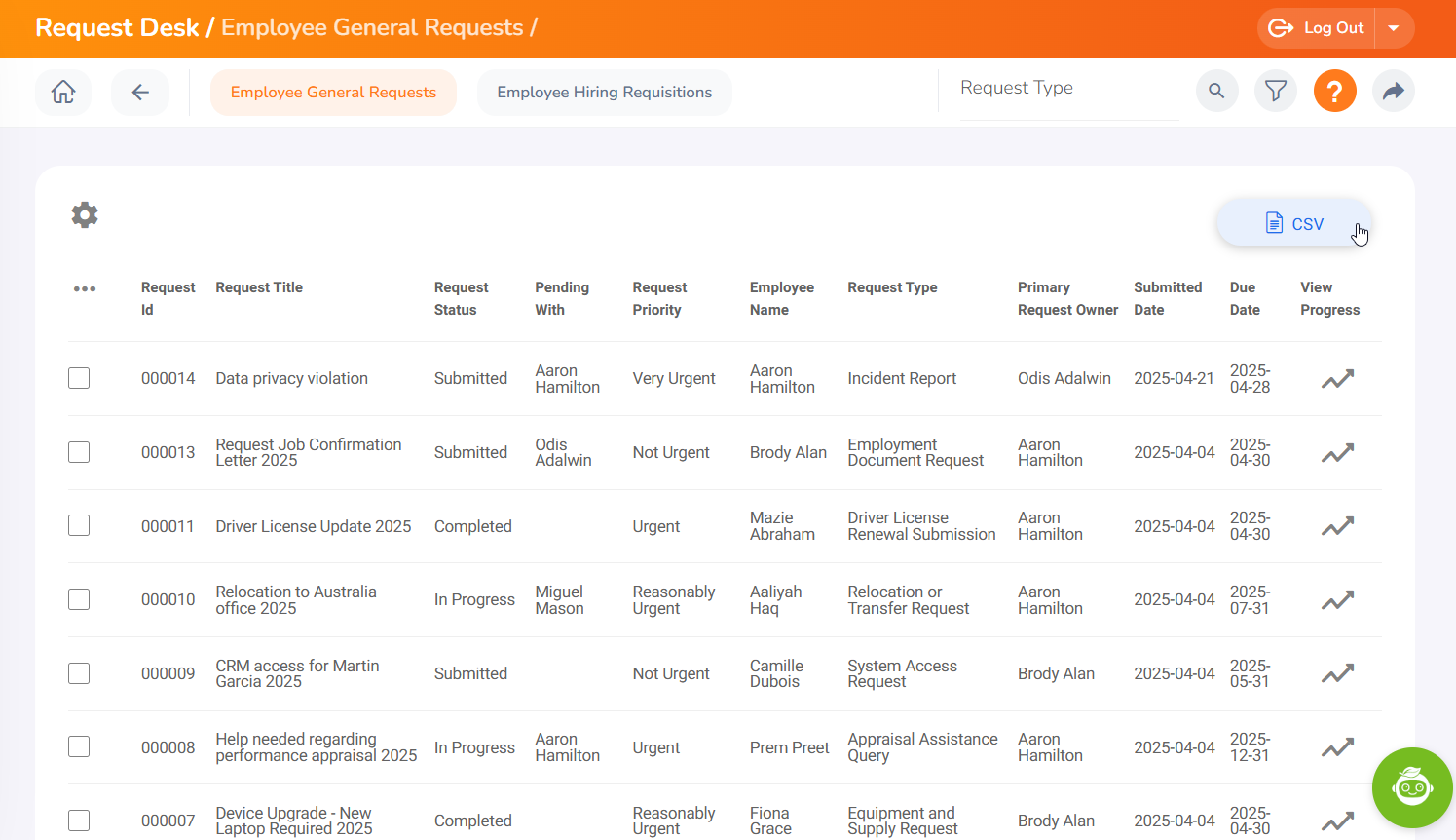The width and height of the screenshot is (1456, 840).
Task: Expand the dropdown arrow beside Log Out
Action: 1394,28
